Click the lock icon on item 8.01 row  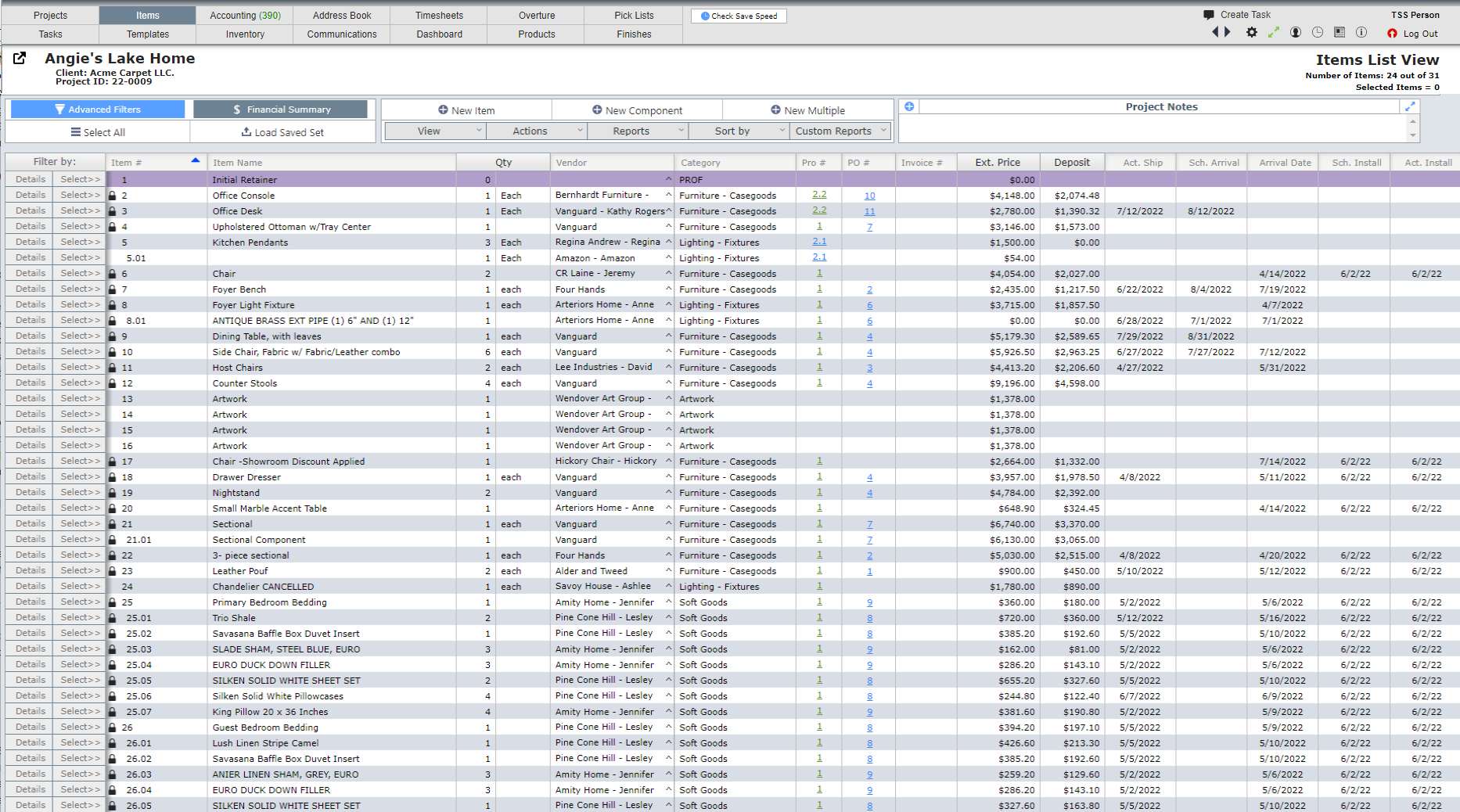(112, 321)
